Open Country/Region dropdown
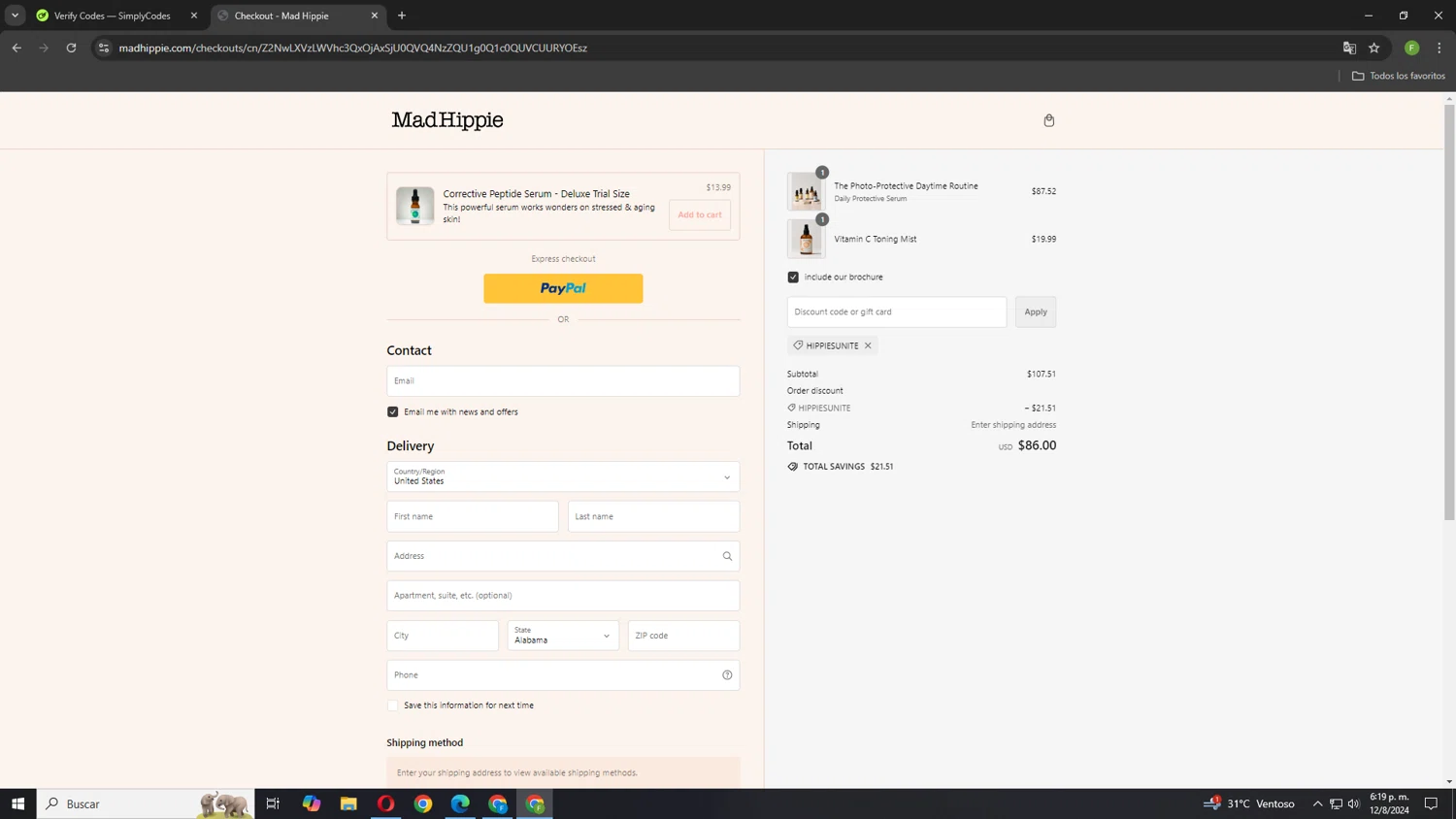 pyautogui.click(x=563, y=476)
